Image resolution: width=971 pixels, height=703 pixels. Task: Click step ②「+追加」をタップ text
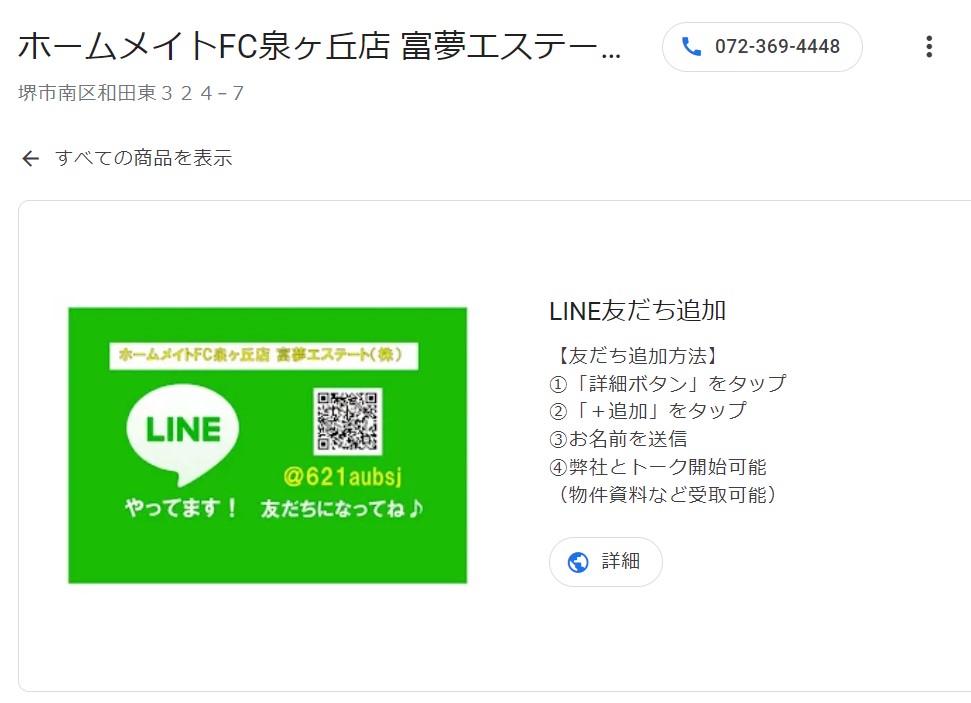[648, 411]
